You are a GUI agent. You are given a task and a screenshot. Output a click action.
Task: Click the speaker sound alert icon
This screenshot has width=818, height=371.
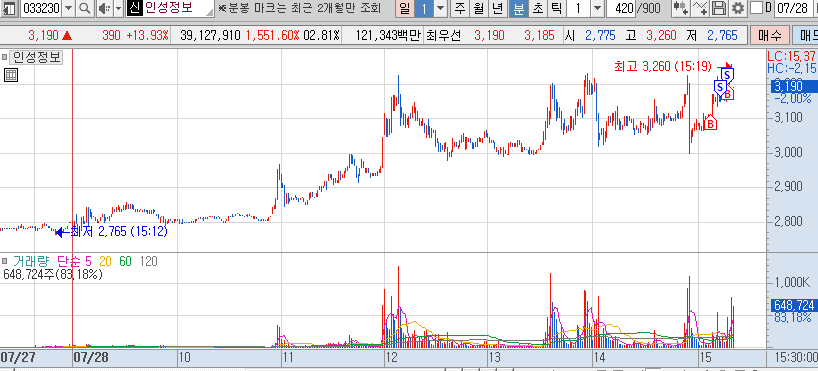click(104, 8)
